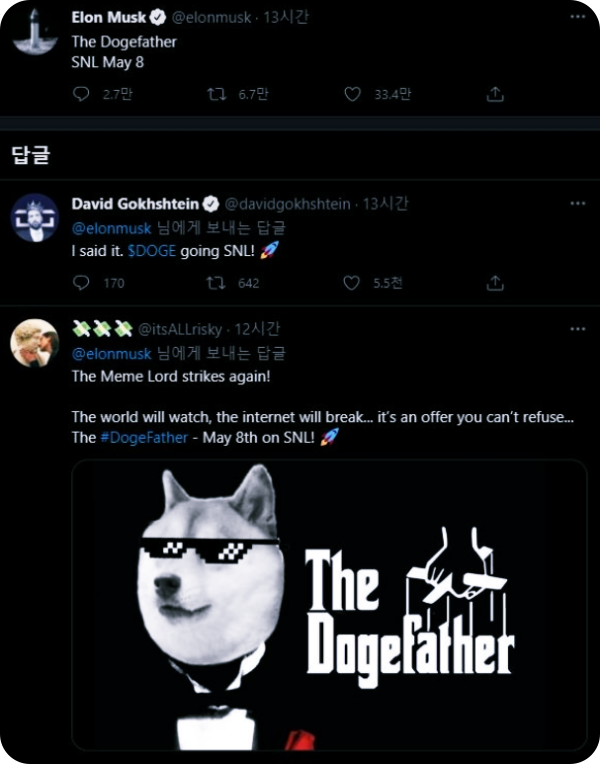This screenshot has height=764, width=600.
Task: Like Elon Musk's SNL May 8 tweet
Action: (x=352, y=94)
